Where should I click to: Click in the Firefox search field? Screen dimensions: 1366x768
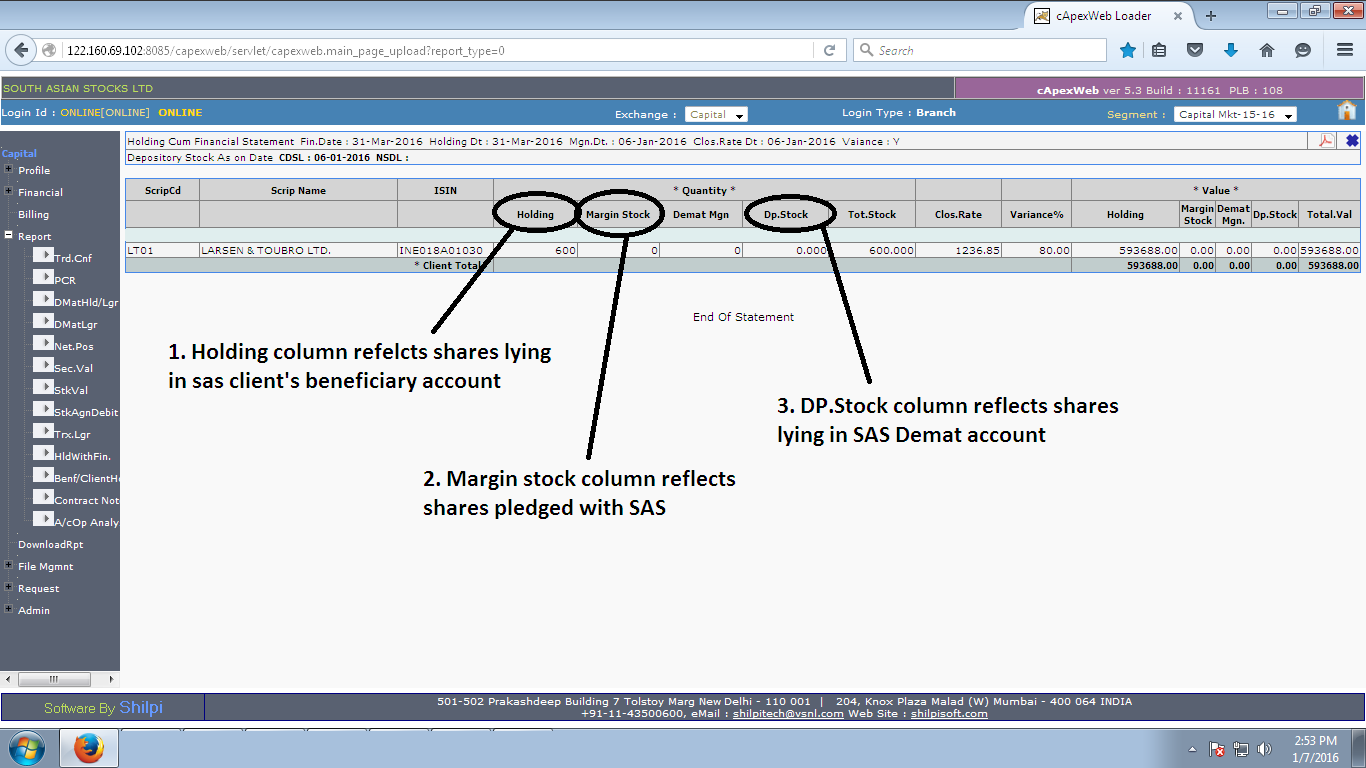pyautogui.click(x=980, y=50)
